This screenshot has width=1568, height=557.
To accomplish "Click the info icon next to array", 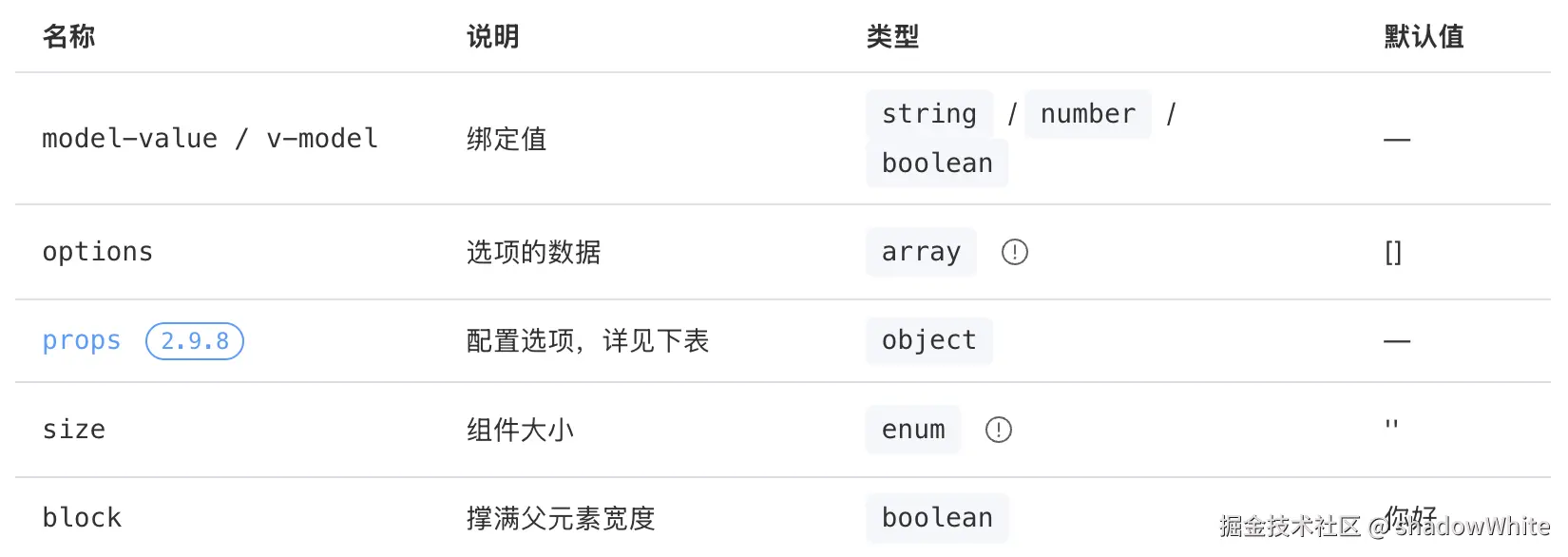I will pos(1014,252).
